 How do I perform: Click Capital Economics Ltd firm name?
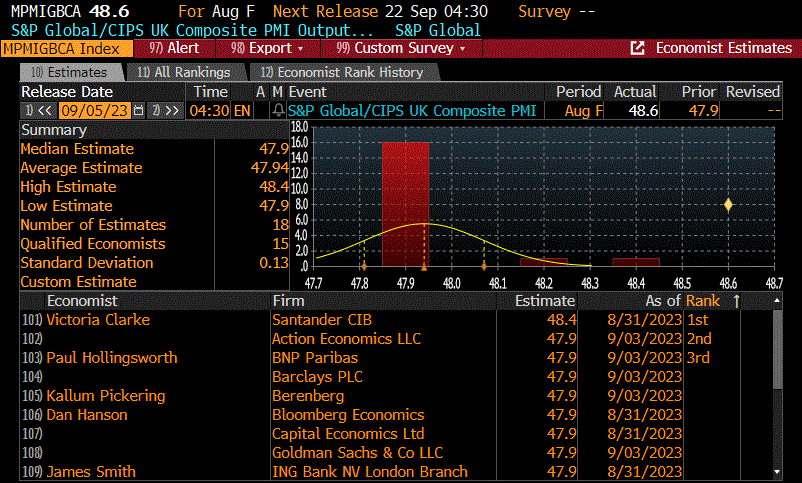click(x=348, y=433)
